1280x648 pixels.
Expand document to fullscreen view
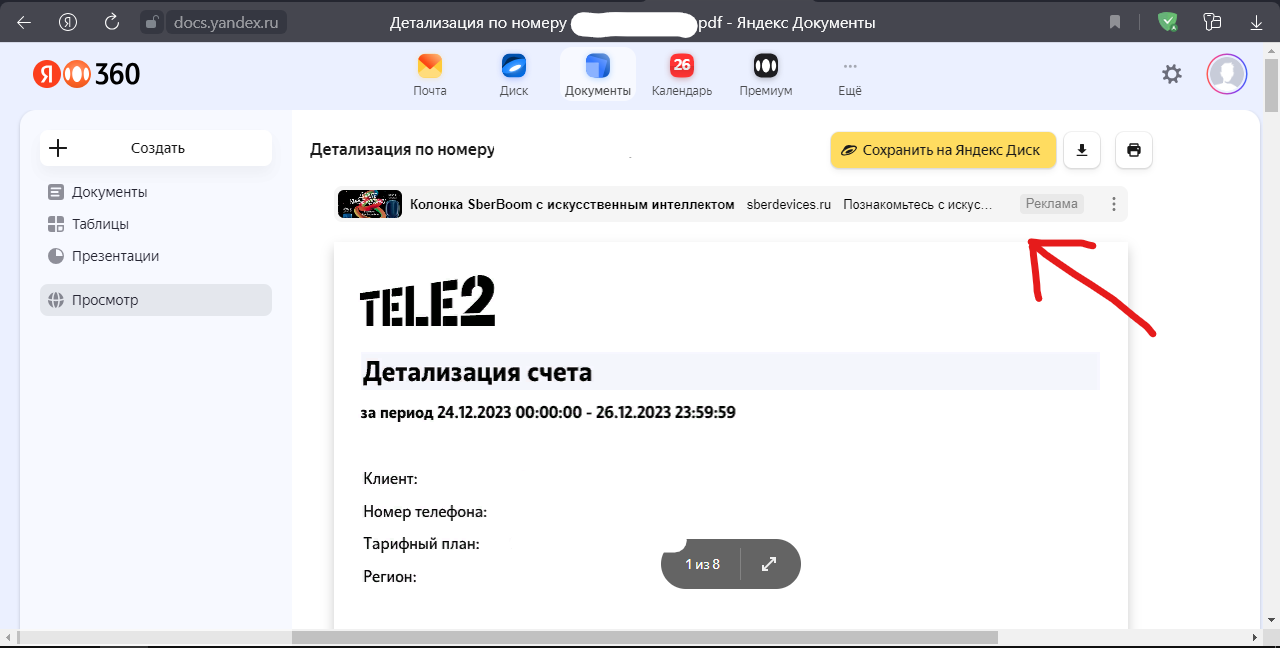point(768,563)
